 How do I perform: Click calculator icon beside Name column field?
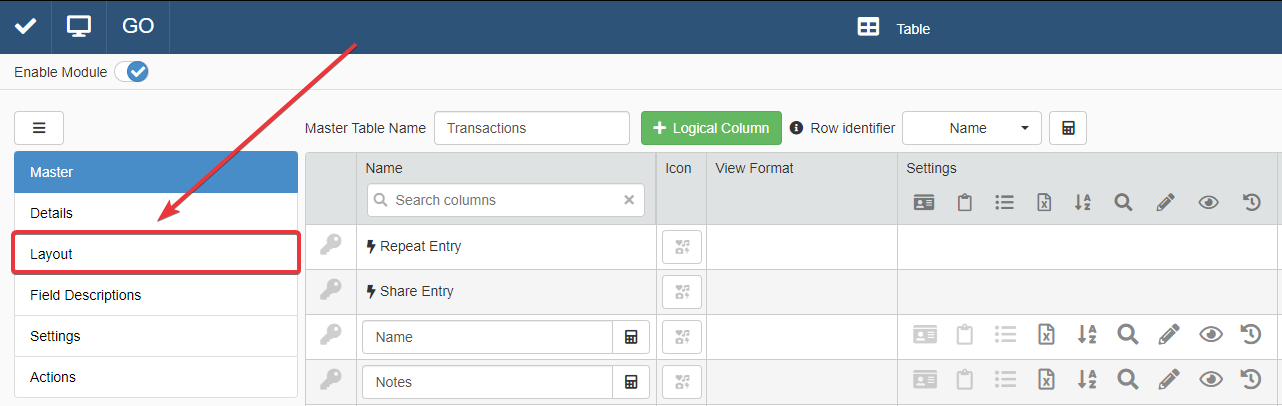pos(631,338)
